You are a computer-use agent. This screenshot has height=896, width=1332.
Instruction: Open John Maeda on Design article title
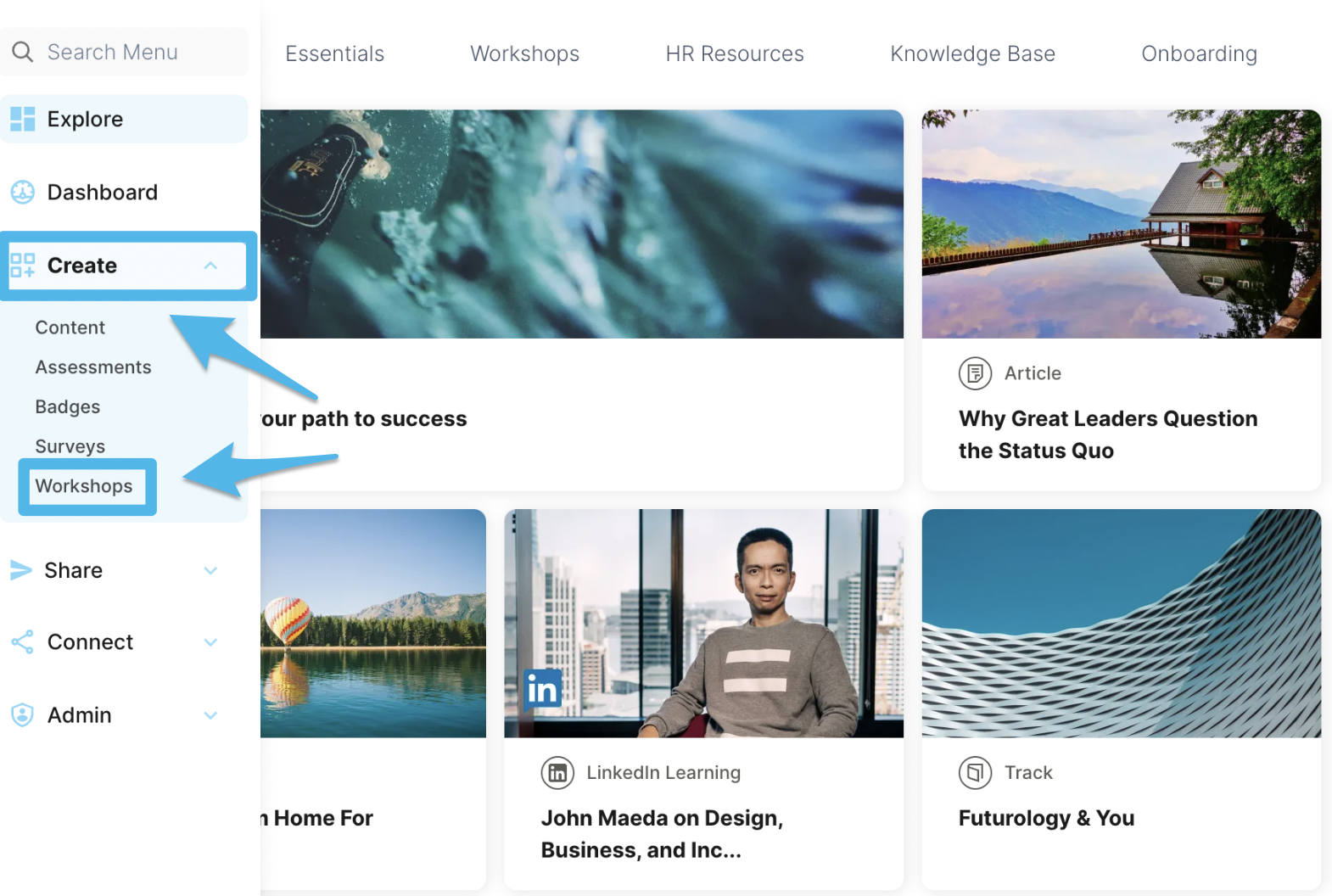(662, 834)
